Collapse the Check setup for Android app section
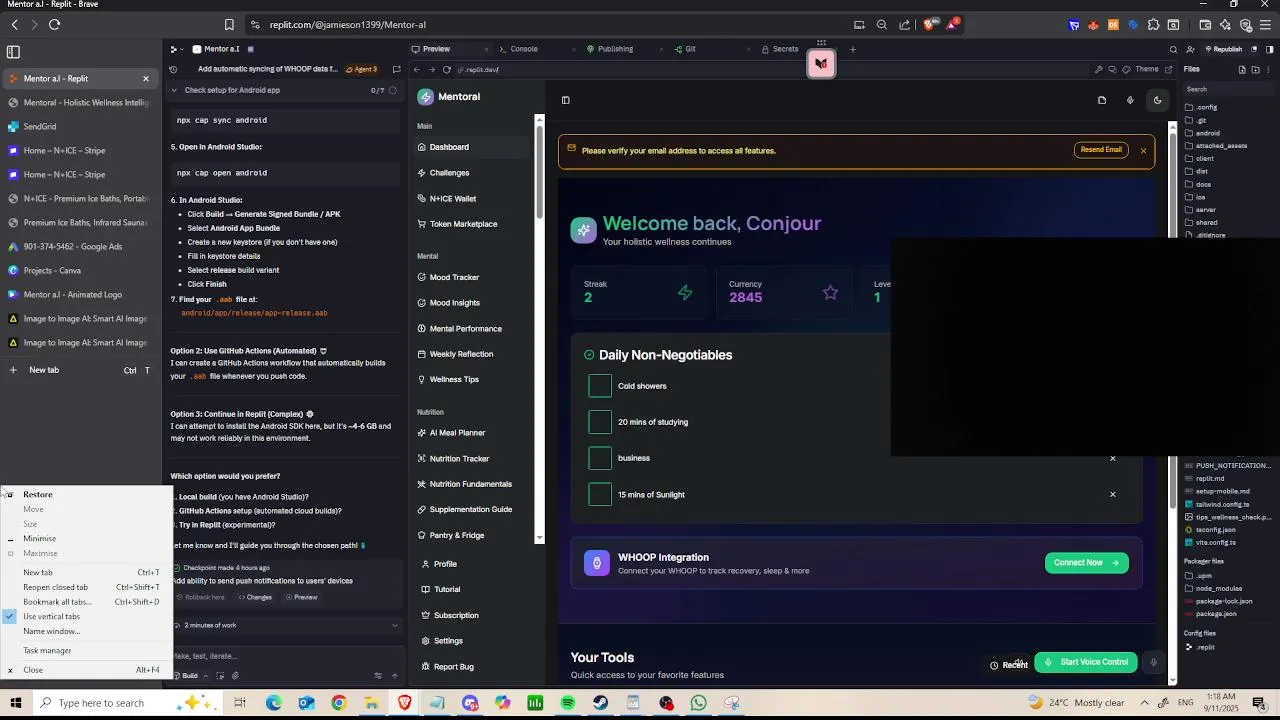The width and height of the screenshot is (1280, 720). pos(173,90)
